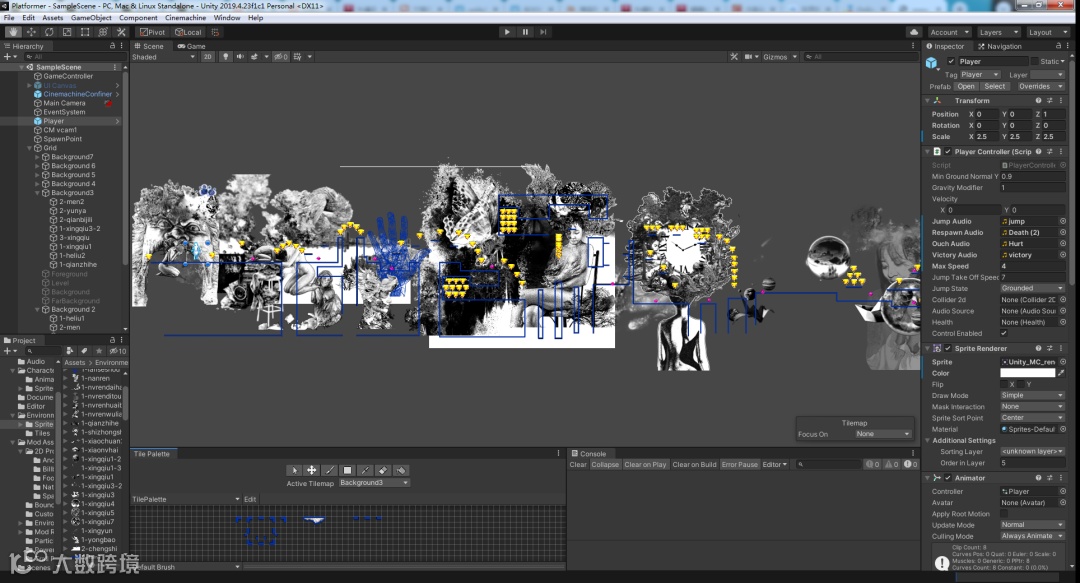Toggle Local handle rotation mode
The image size is (1080, 583).
[188, 32]
